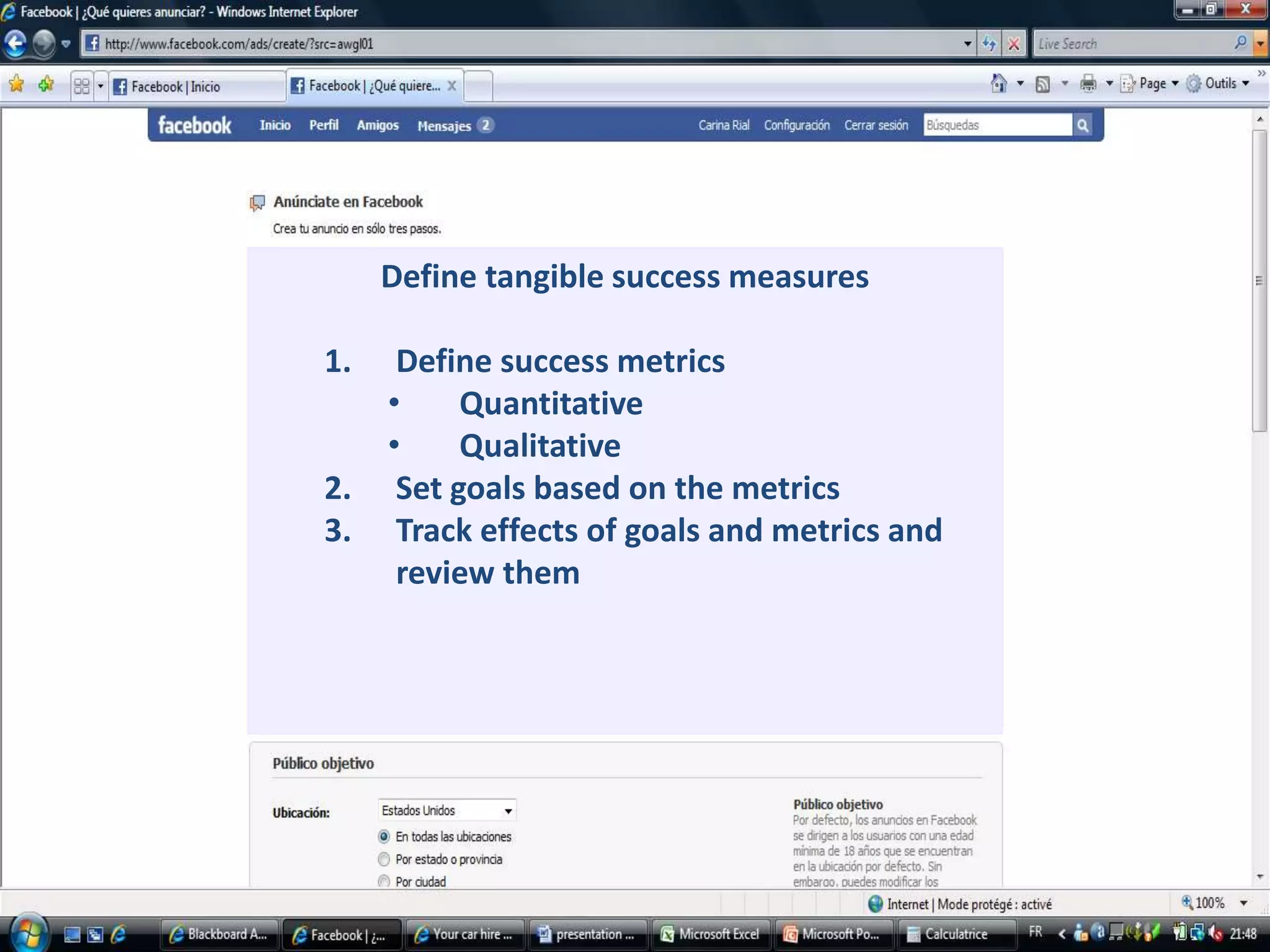
Task: Click the facebook logo
Action: tap(194, 125)
